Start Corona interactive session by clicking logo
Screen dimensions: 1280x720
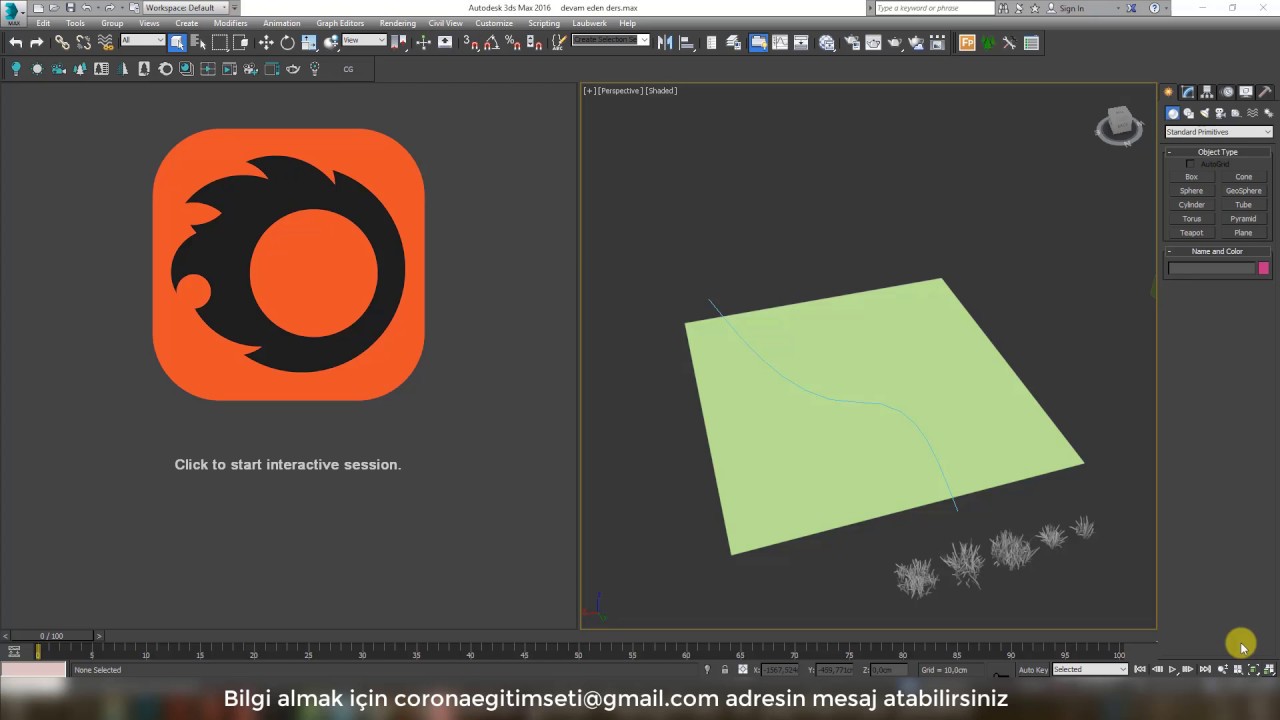pyautogui.click(x=289, y=264)
